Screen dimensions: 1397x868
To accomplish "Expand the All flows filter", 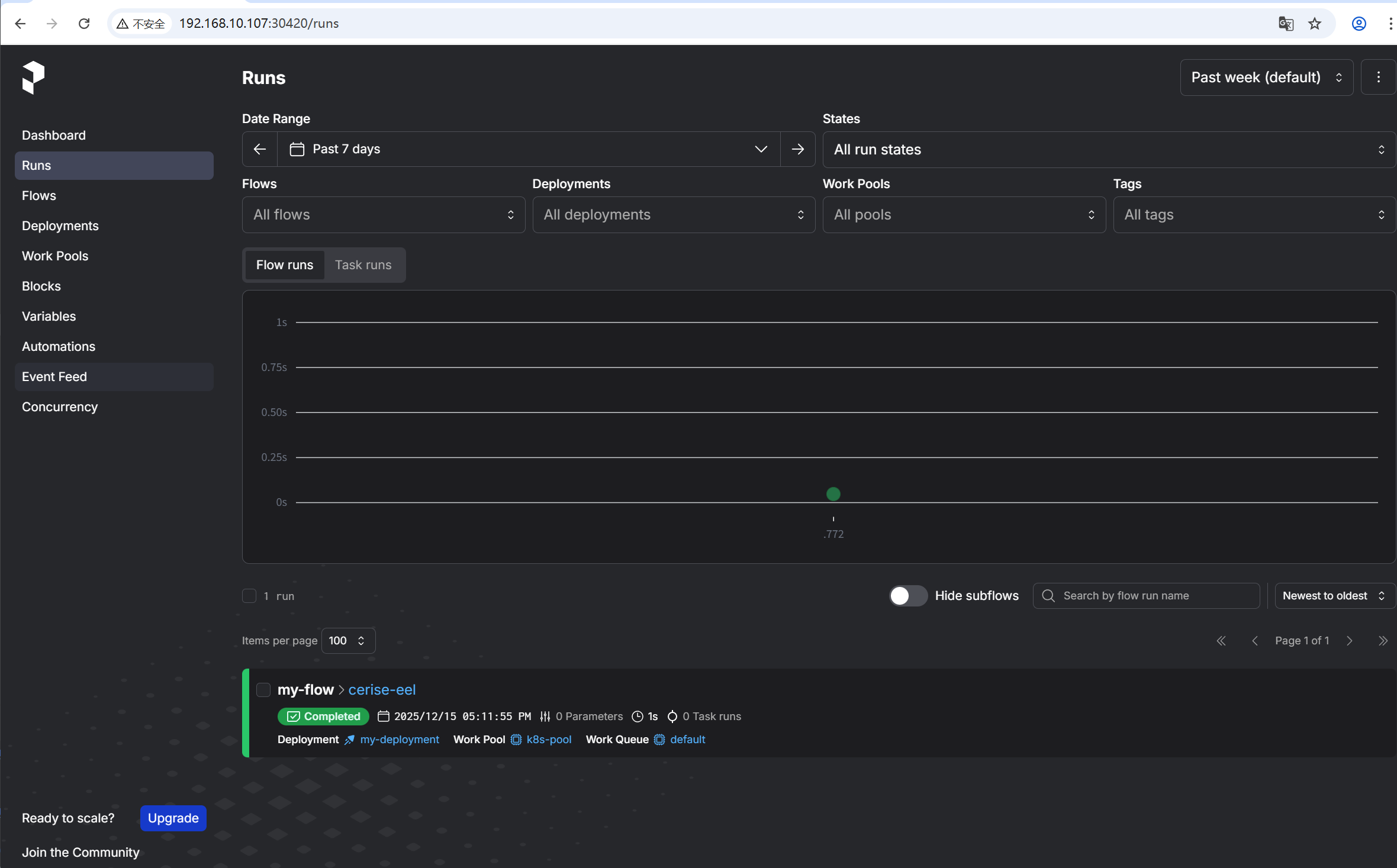I will [x=383, y=215].
